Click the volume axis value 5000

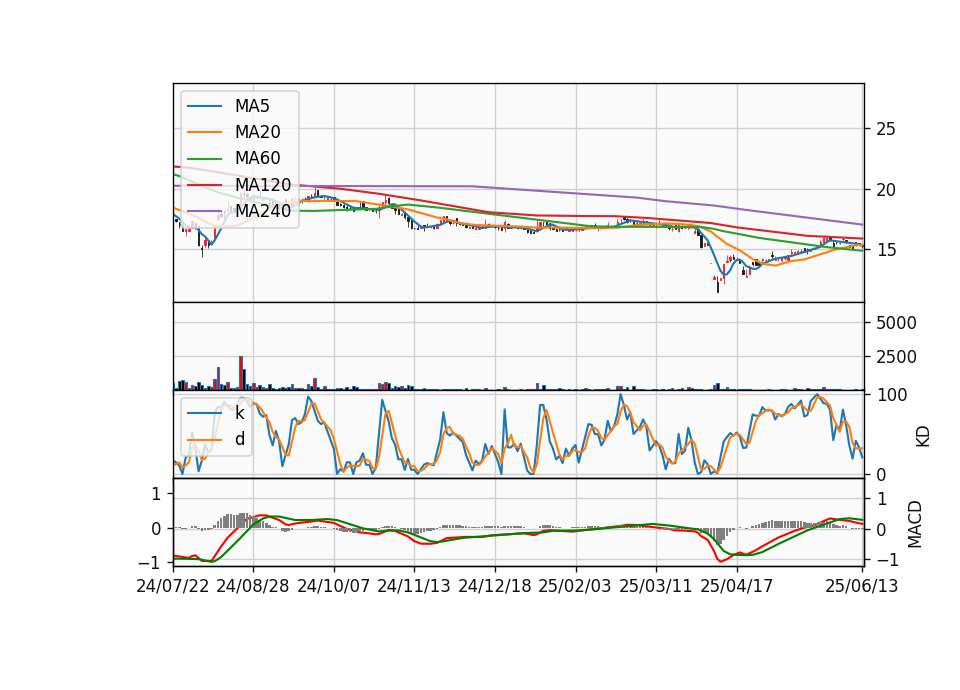click(896, 323)
